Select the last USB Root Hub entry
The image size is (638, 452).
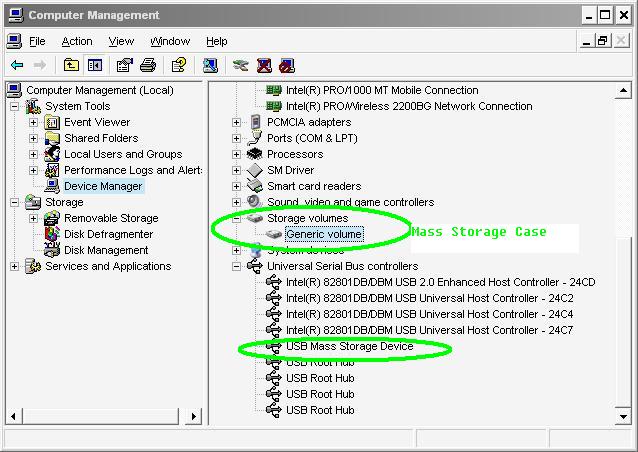click(x=320, y=410)
